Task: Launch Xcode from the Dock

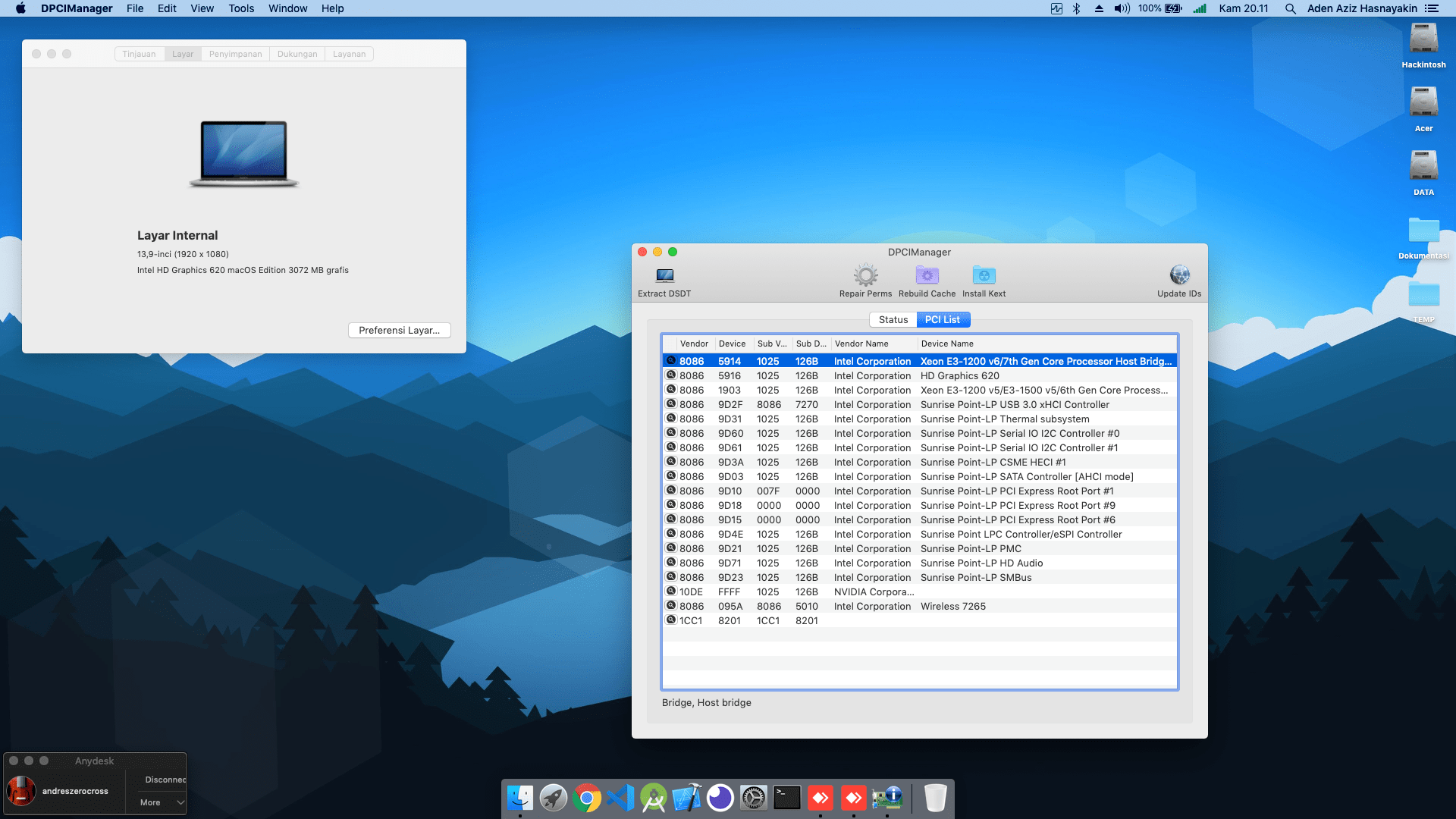Action: (x=687, y=798)
